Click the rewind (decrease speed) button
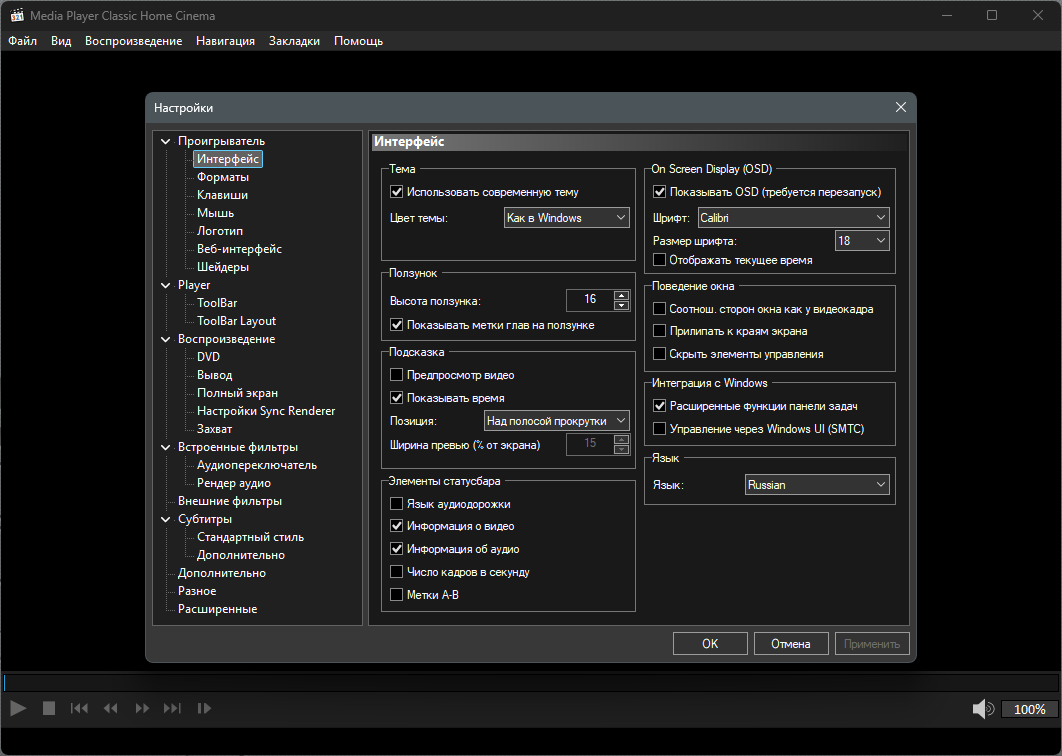The width and height of the screenshot is (1062, 756). coord(110,708)
